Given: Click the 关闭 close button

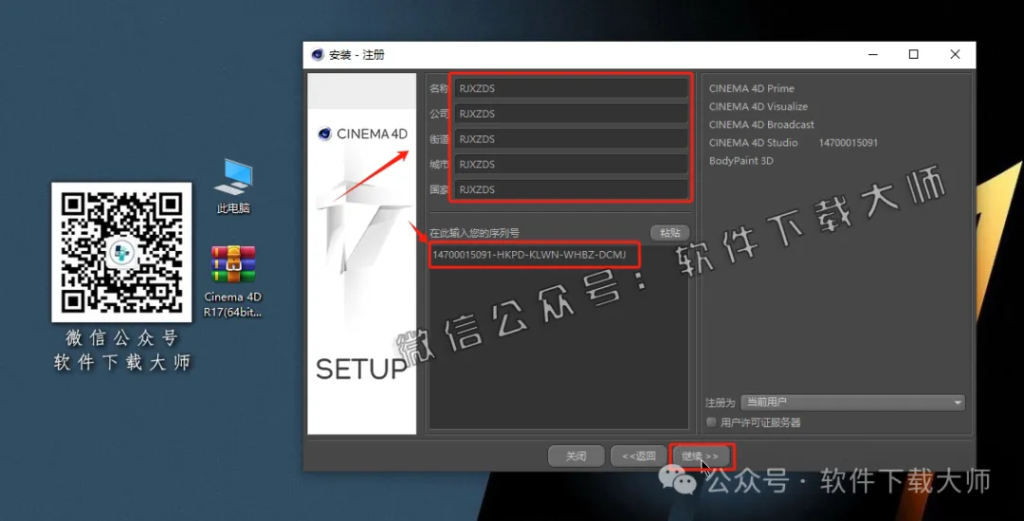Looking at the screenshot, I should [x=575, y=456].
